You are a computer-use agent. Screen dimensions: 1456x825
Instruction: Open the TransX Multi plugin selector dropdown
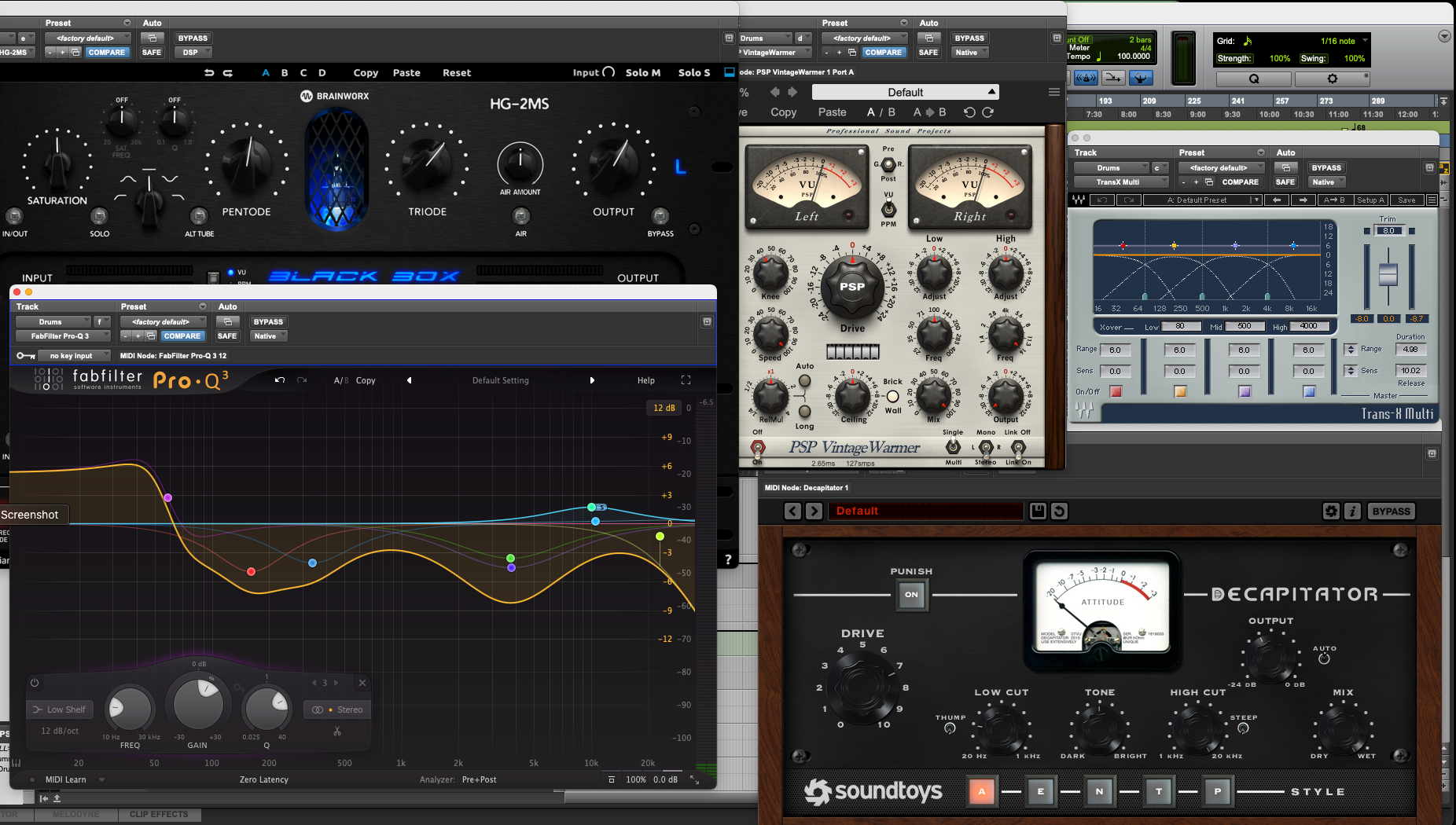point(1122,181)
